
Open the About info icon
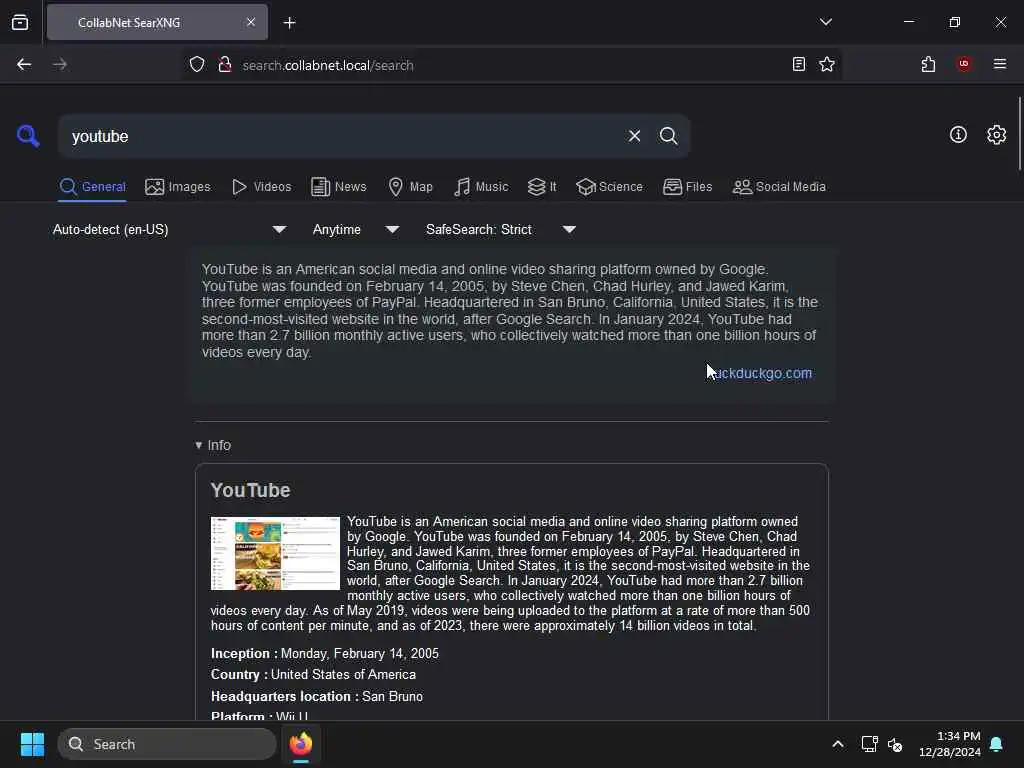pyautogui.click(x=958, y=135)
